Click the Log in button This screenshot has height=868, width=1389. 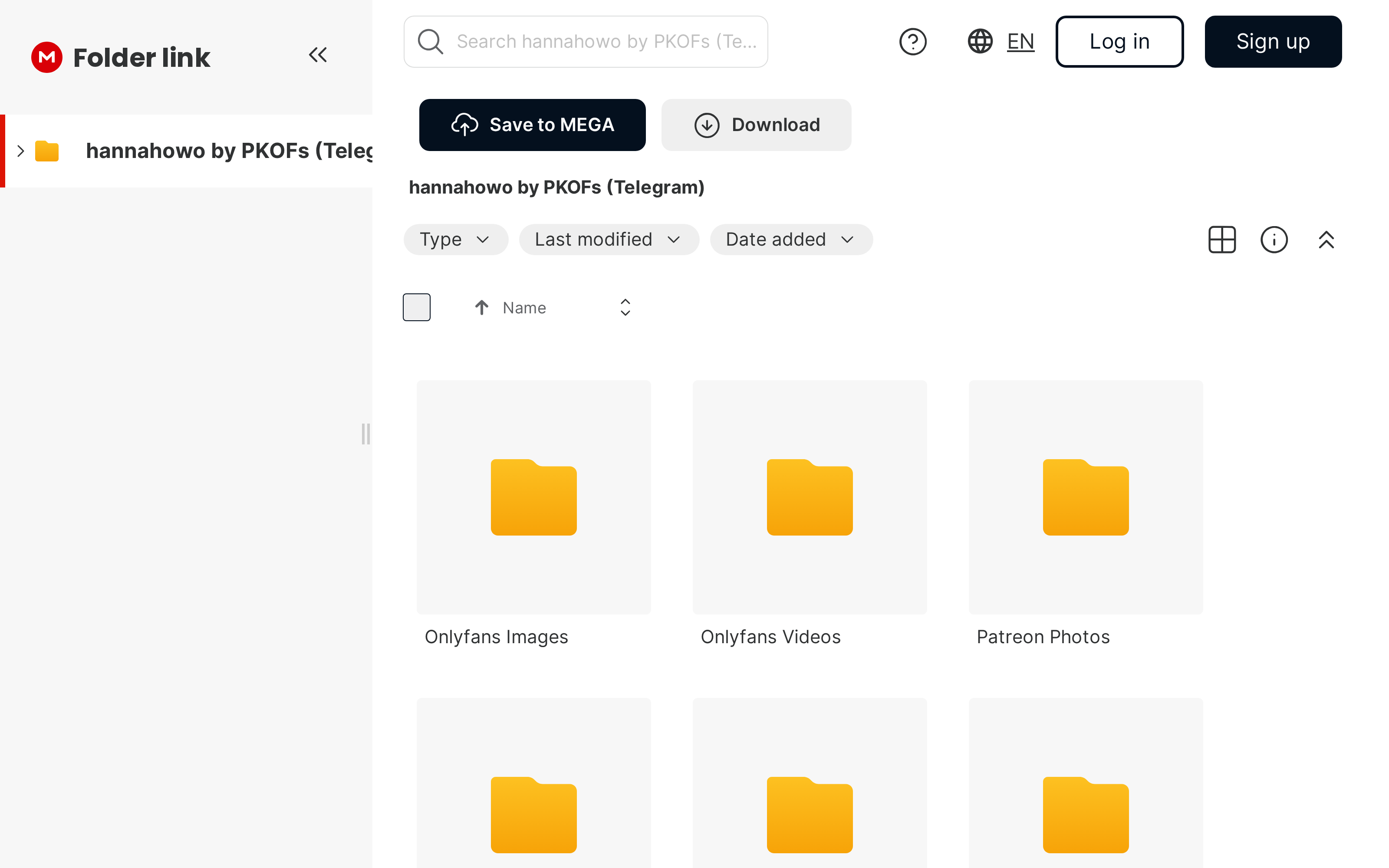pos(1119,41)
